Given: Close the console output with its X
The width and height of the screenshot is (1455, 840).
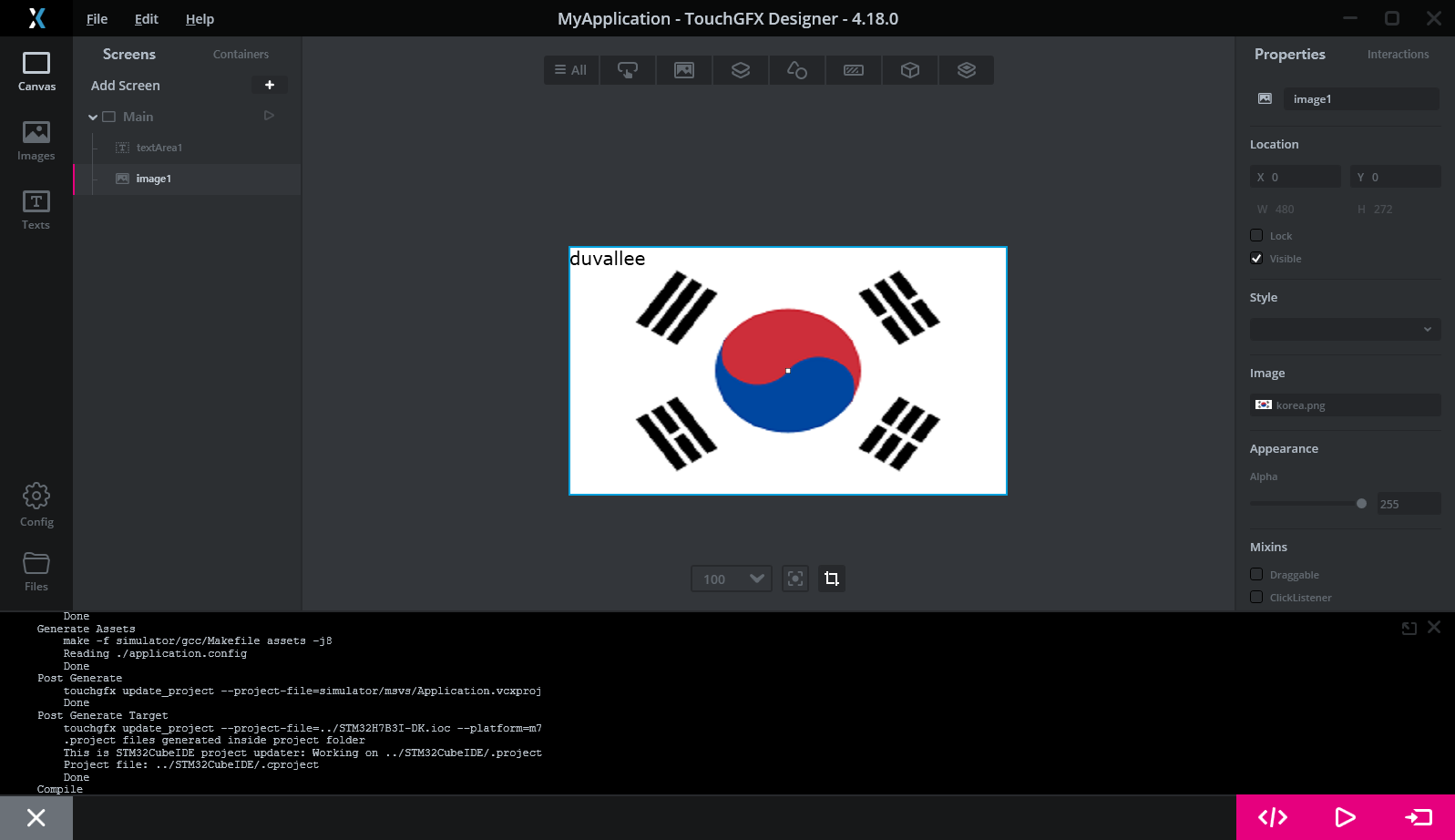Looking at the screenshot, I should 1434,627.
